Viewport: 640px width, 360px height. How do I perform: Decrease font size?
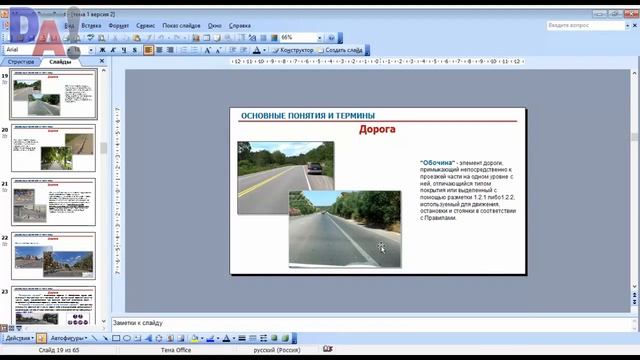pos(218,50)
